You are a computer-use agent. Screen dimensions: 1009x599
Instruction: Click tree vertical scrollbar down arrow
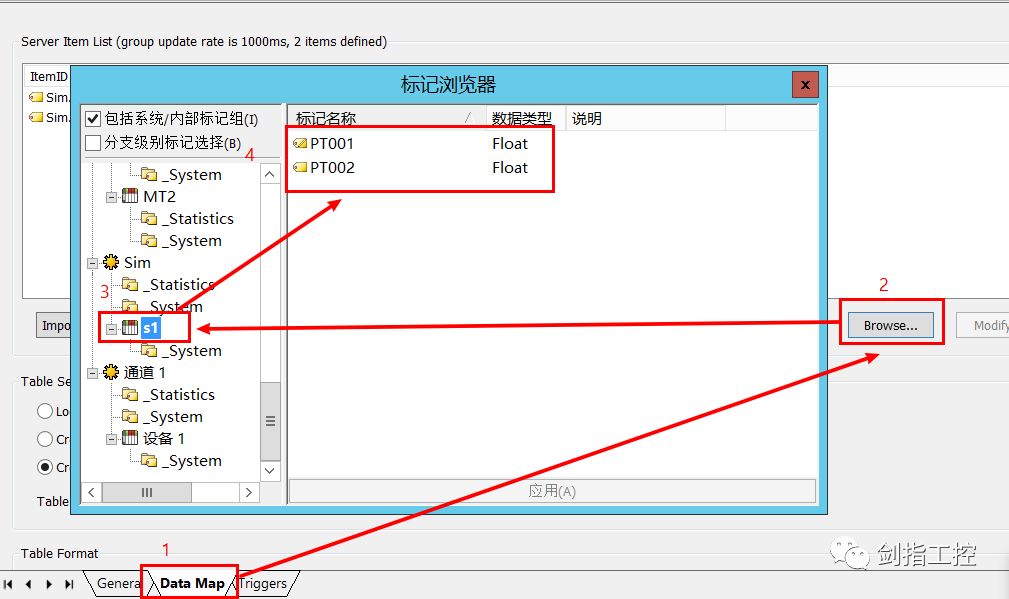pos(270,470)
